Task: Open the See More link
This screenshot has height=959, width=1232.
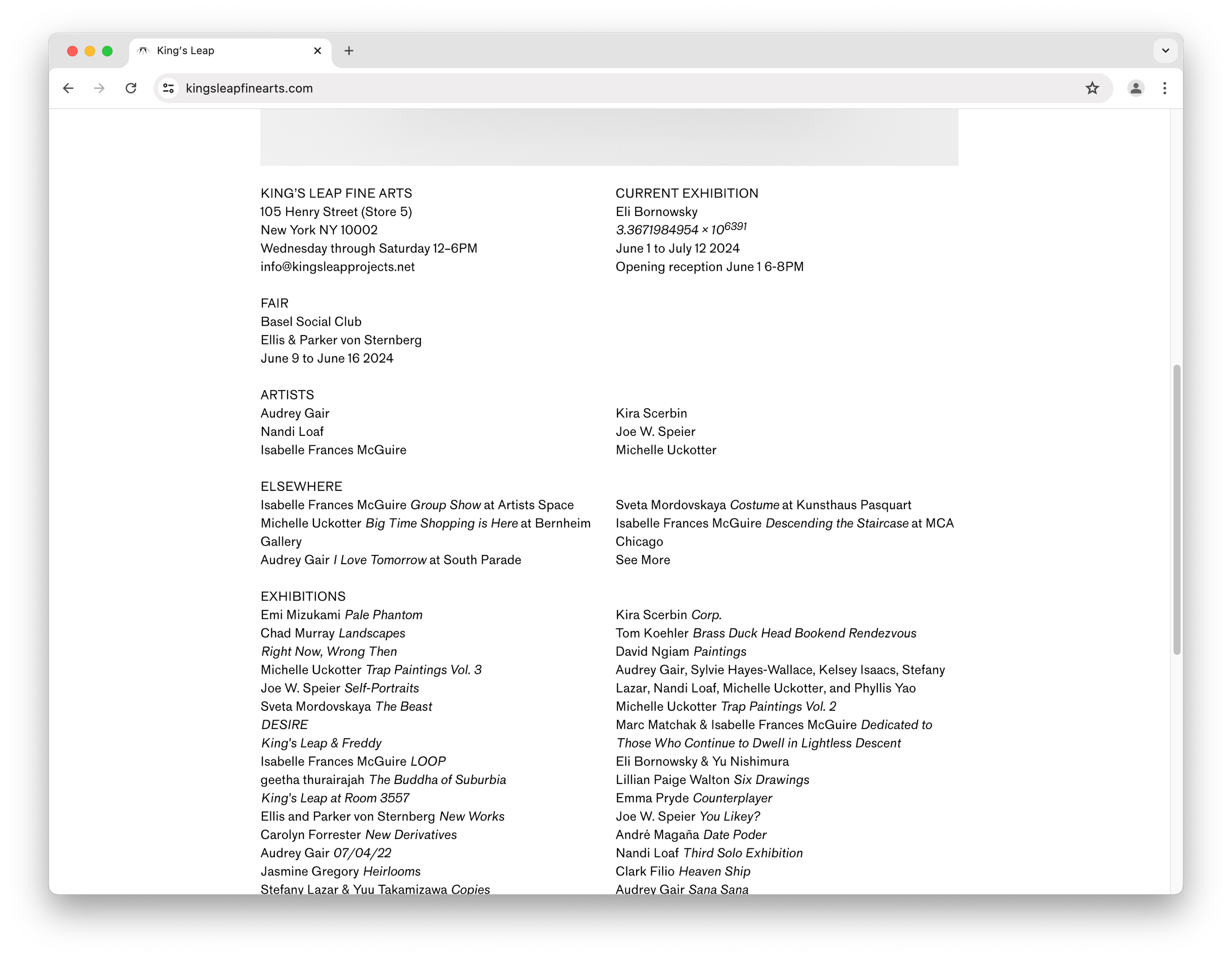Action: pyautogui.click(x=643, y=560)
